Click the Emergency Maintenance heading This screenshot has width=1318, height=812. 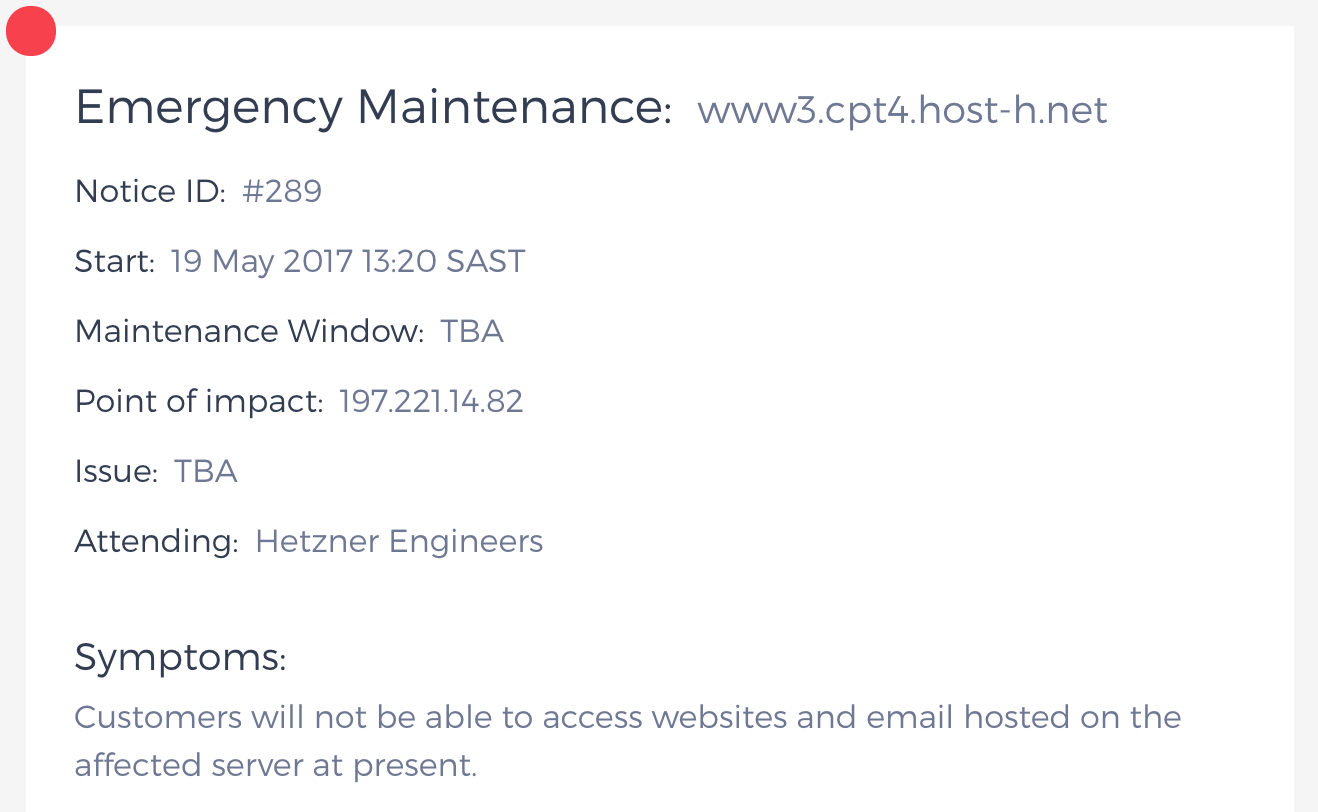[373, 108]
